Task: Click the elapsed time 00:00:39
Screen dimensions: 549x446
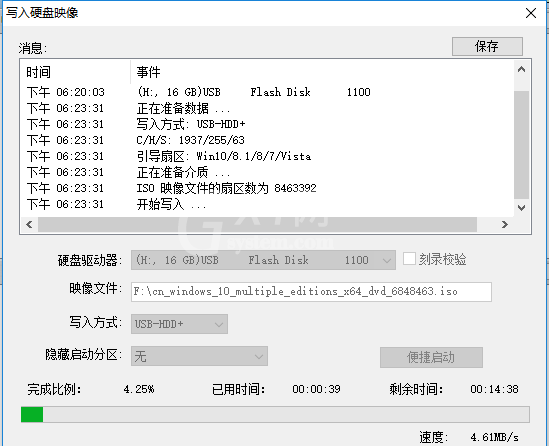Action: tap(317, 389)
